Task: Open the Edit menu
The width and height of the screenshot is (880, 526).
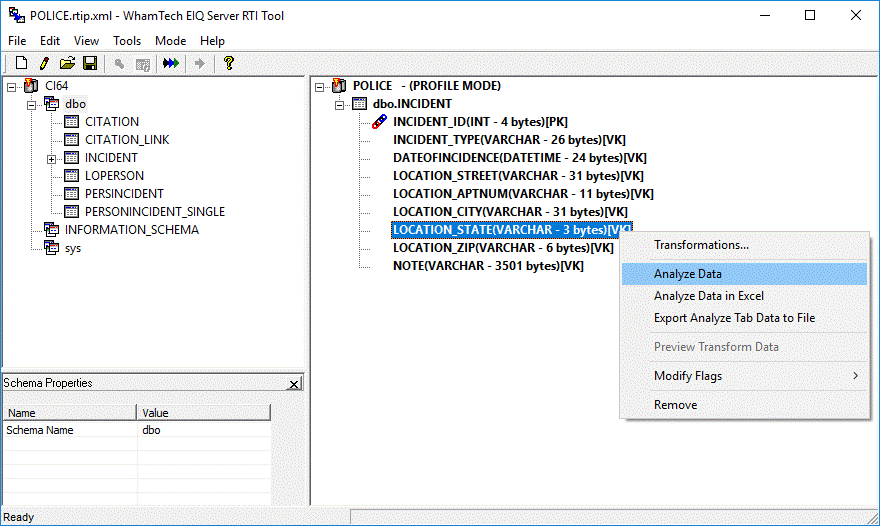Action: [50, 41]
